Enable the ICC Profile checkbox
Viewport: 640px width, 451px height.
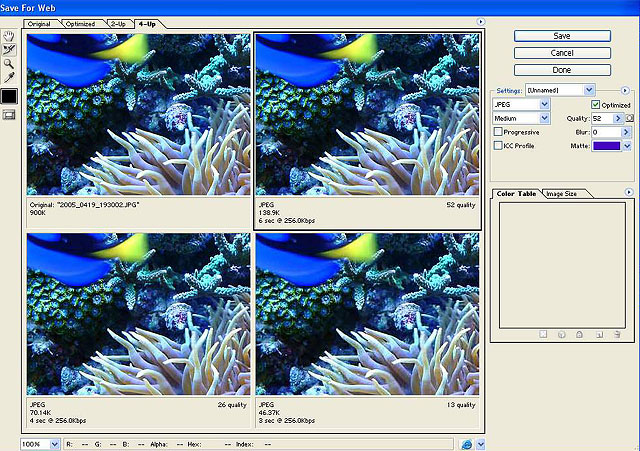pos(499,146)
